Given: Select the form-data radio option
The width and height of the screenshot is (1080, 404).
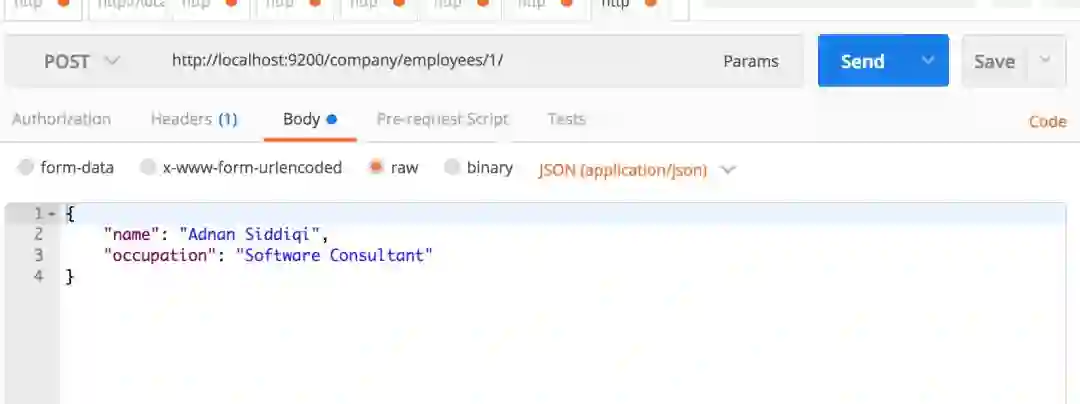Looking at the screenshot, I should (x=25, y=167).
